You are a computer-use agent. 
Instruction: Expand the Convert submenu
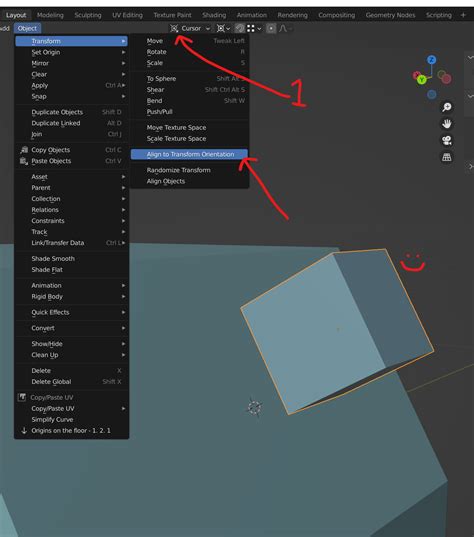71,328
